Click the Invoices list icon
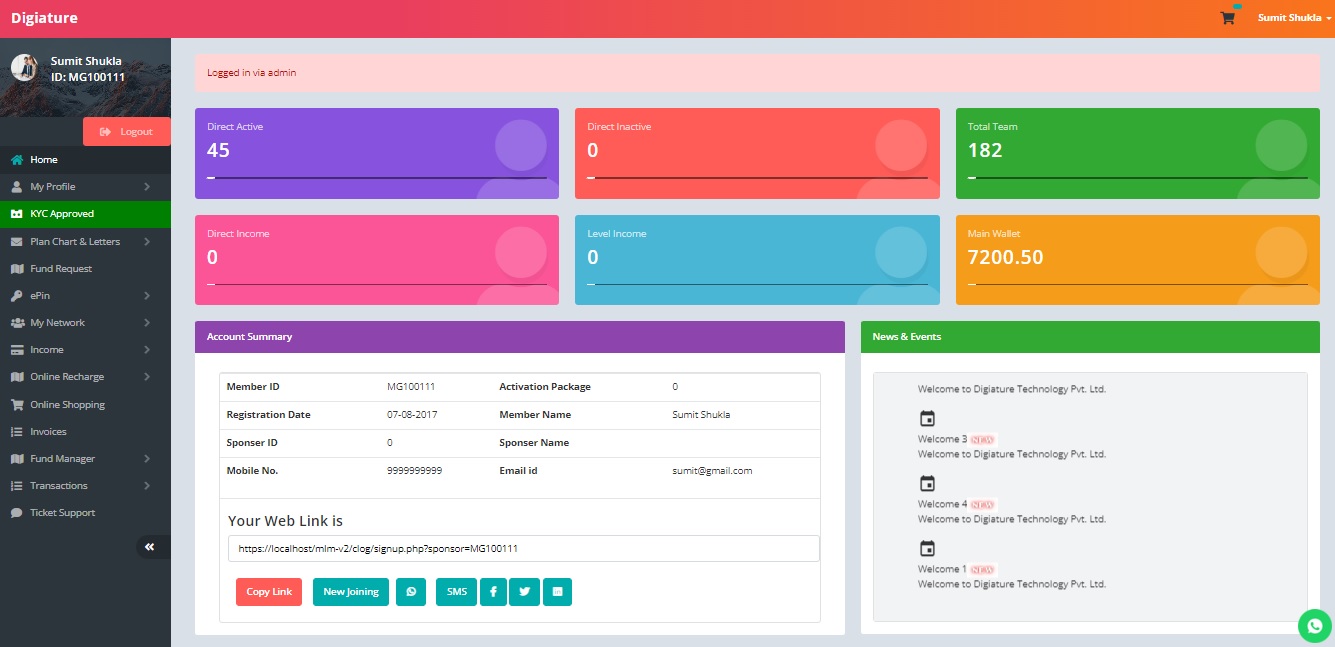1335x647 pixels. (x=17, y=432)
